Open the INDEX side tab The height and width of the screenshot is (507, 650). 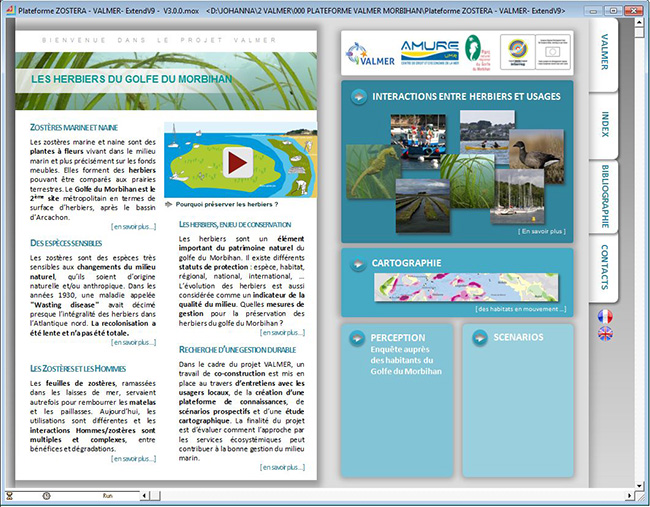pos(604,124)
